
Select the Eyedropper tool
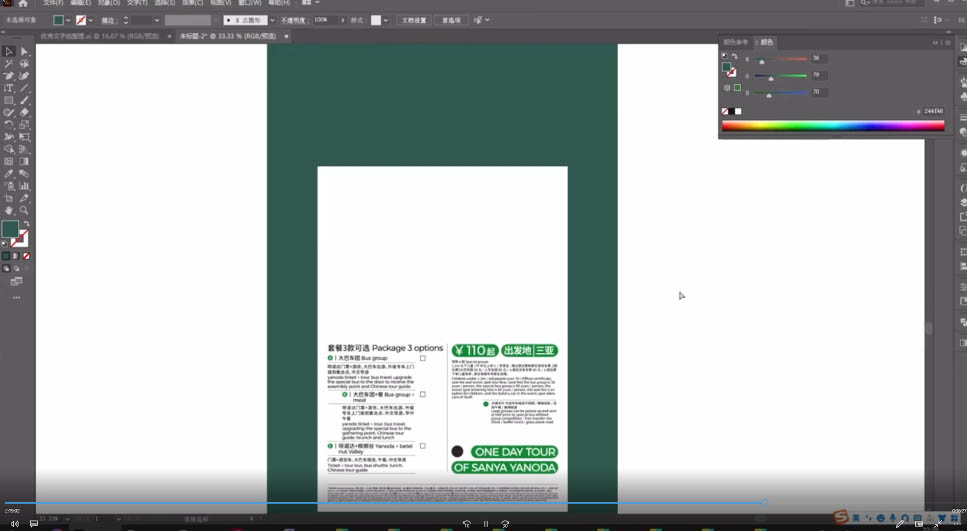point(9,174)
